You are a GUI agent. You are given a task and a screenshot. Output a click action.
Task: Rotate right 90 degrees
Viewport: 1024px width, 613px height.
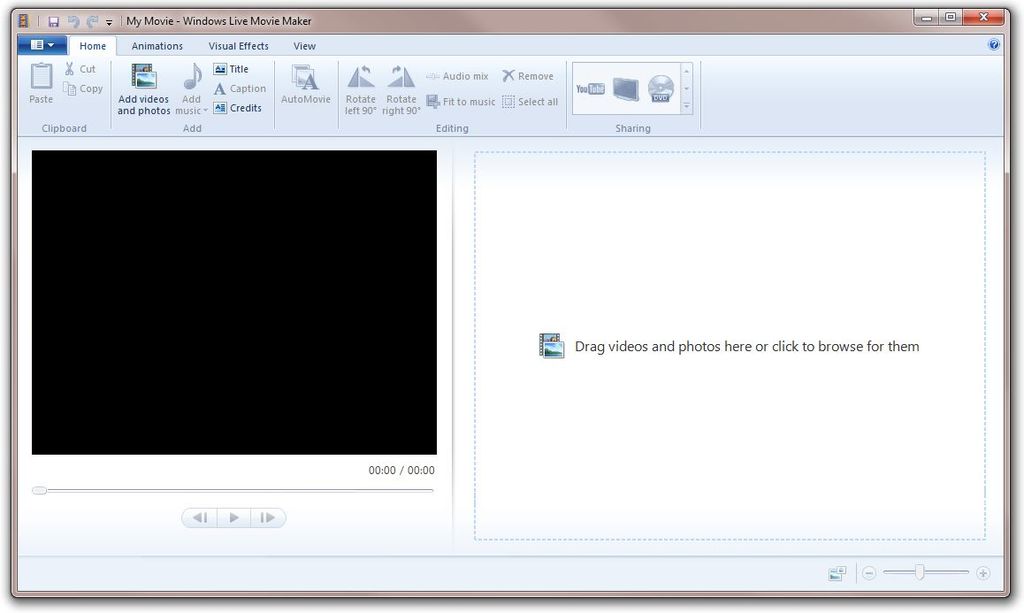(401, 89)
